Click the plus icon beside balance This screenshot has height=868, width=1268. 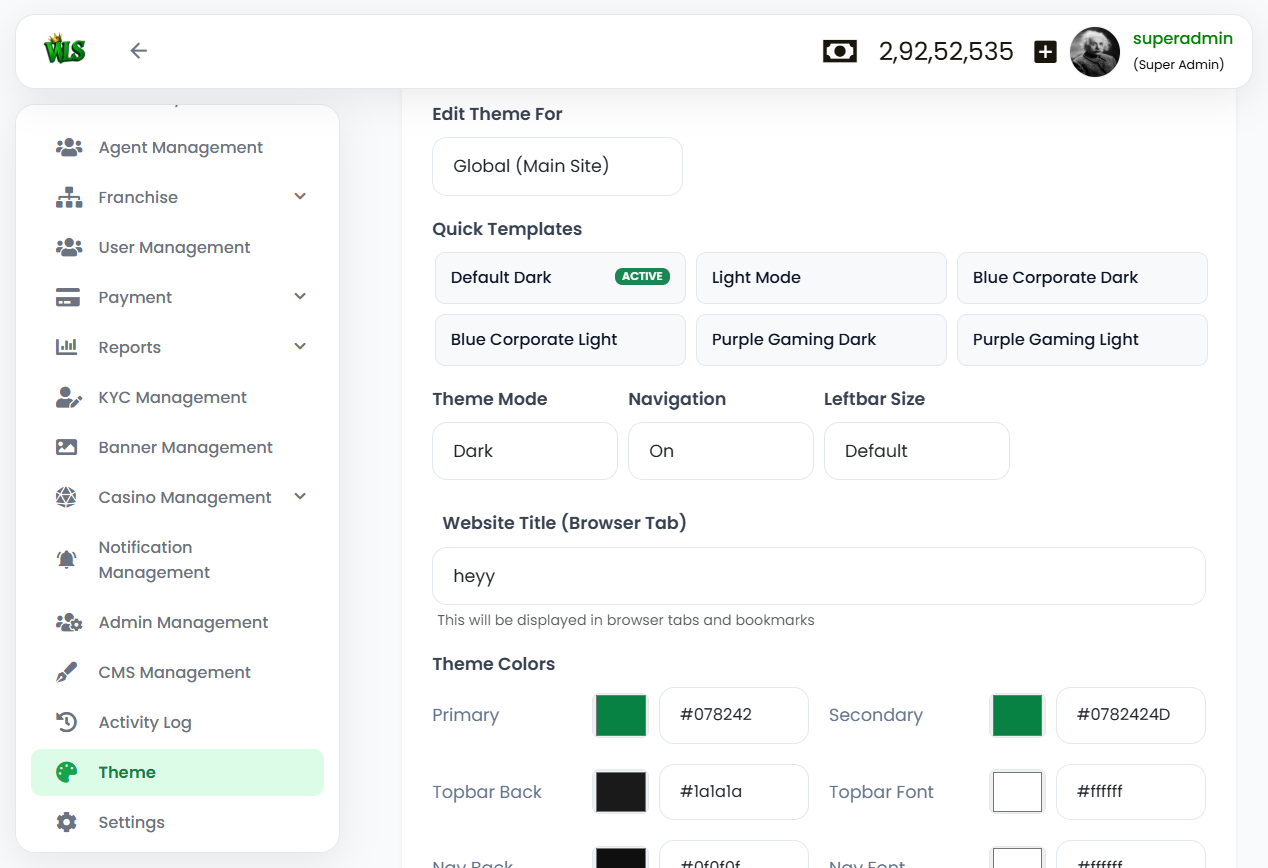(x=1045, y=52)
